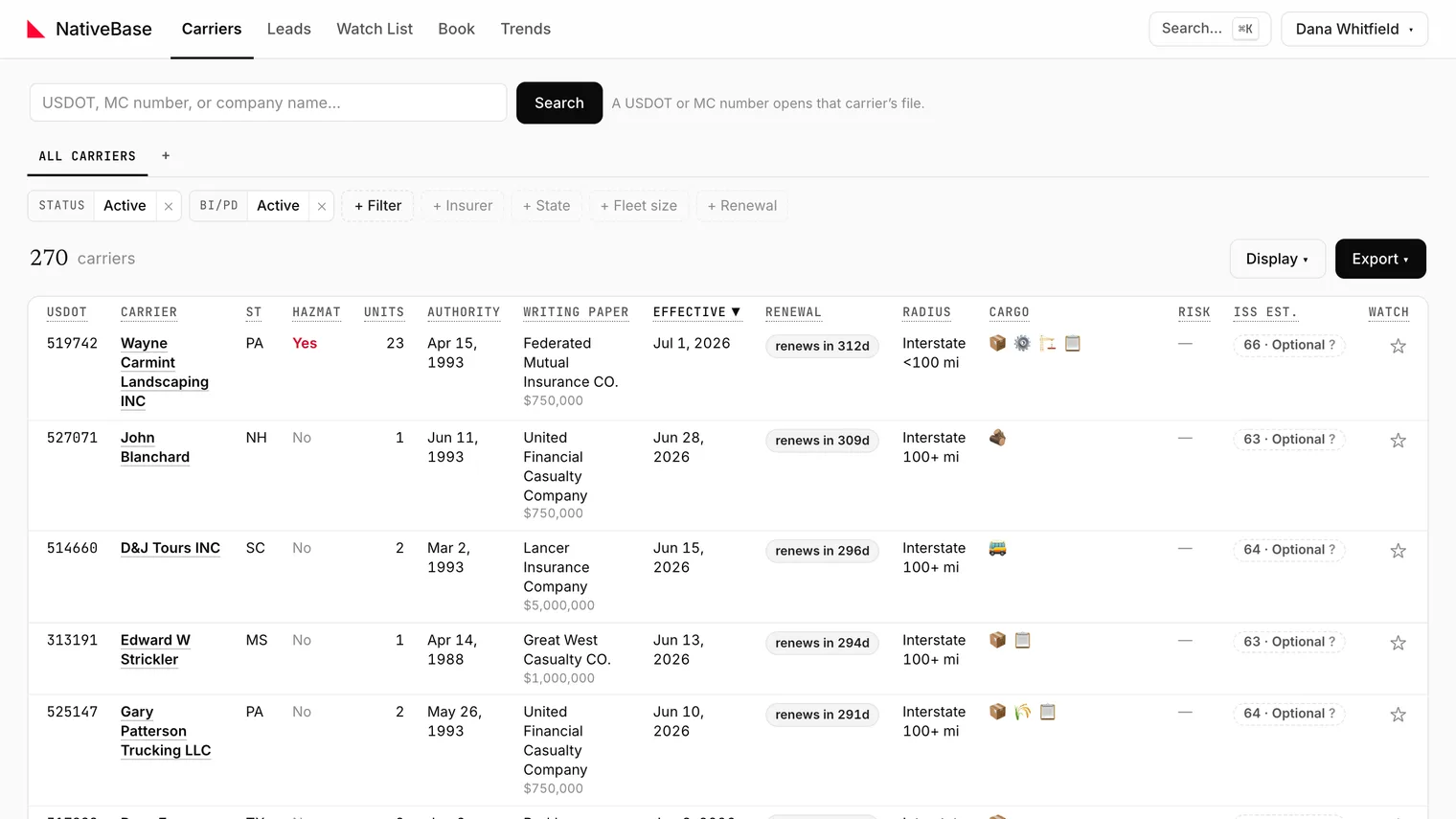Click the package cargo icon for Gary Patterson Trucking

coord(997,712)
